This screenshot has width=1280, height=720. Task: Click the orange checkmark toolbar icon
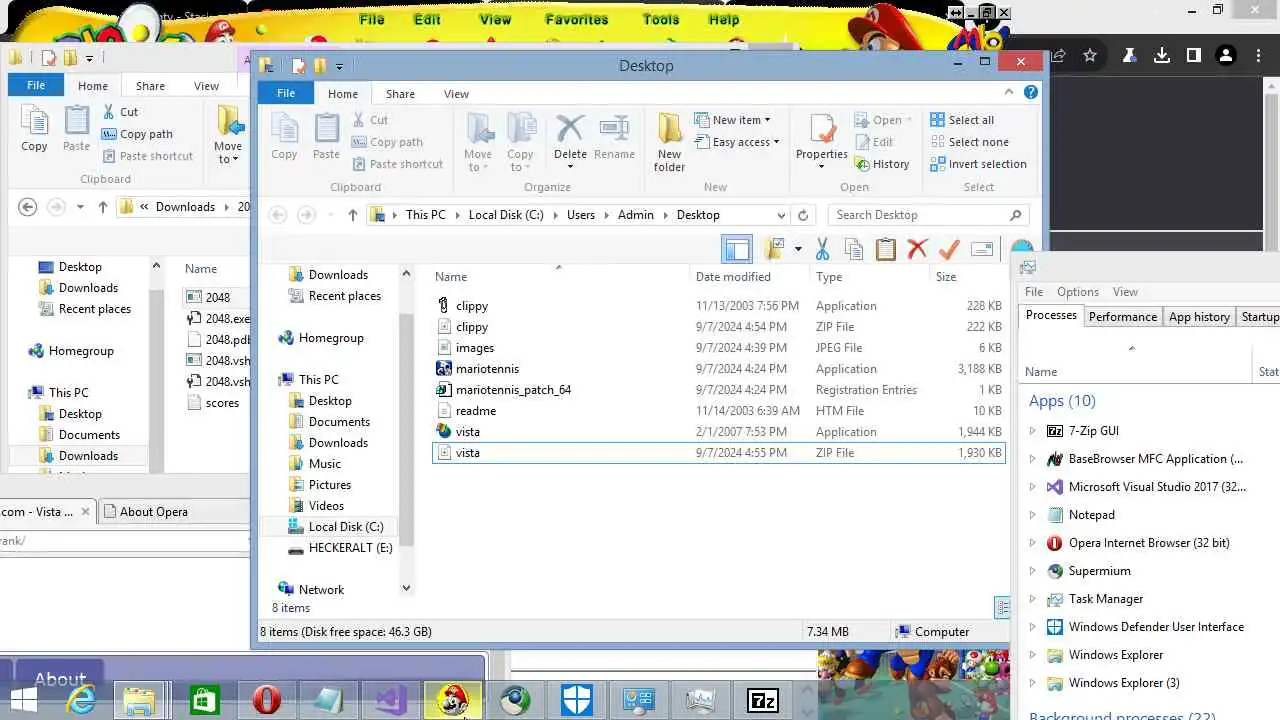point(949,249)
